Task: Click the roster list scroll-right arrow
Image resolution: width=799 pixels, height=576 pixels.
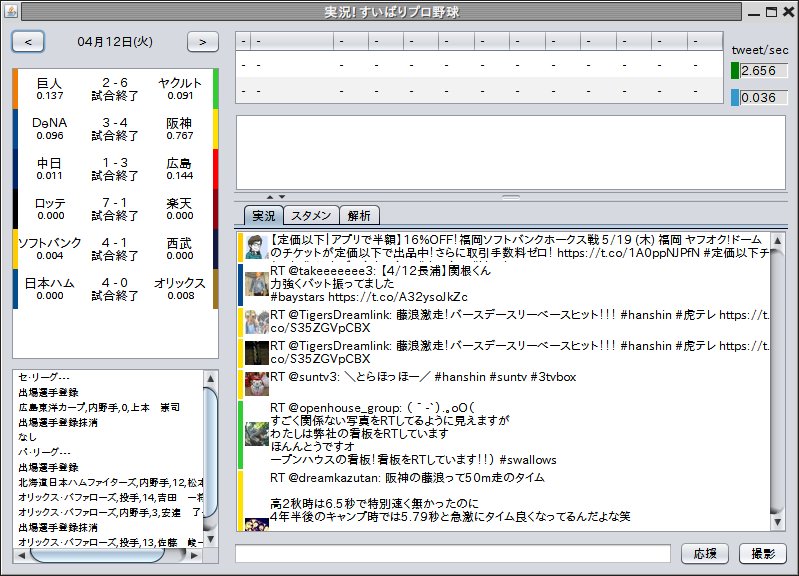Action: pyautogui.click(x=194, y=556)
